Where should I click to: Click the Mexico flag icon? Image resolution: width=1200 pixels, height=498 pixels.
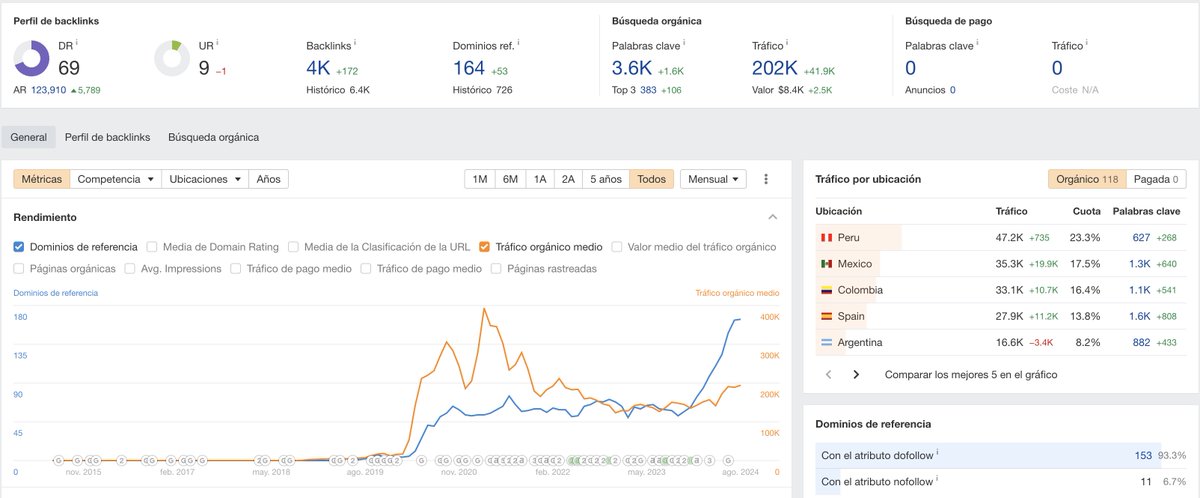(x=826, y=264)
